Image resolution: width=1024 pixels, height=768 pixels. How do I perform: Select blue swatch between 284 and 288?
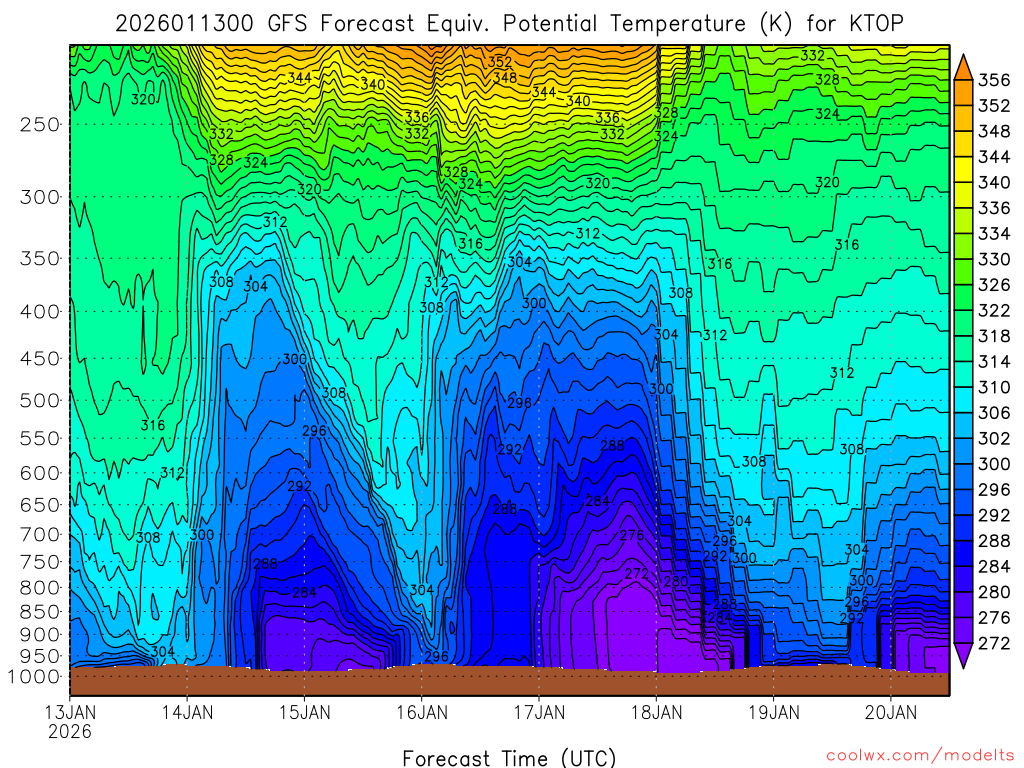click(x=964, y=554)
